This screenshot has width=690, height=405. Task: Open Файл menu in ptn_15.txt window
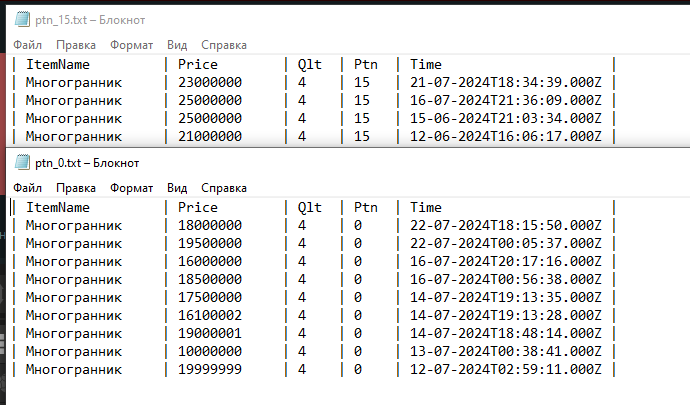pos(27,45)
